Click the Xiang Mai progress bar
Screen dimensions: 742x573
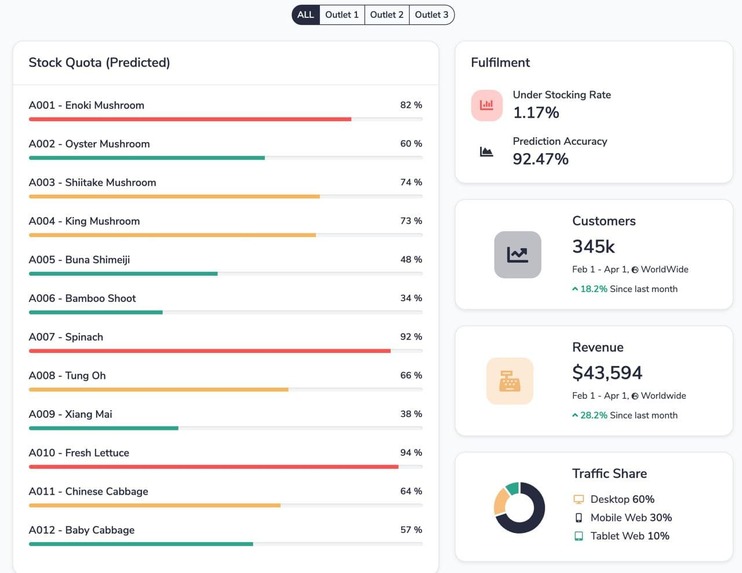226,428
